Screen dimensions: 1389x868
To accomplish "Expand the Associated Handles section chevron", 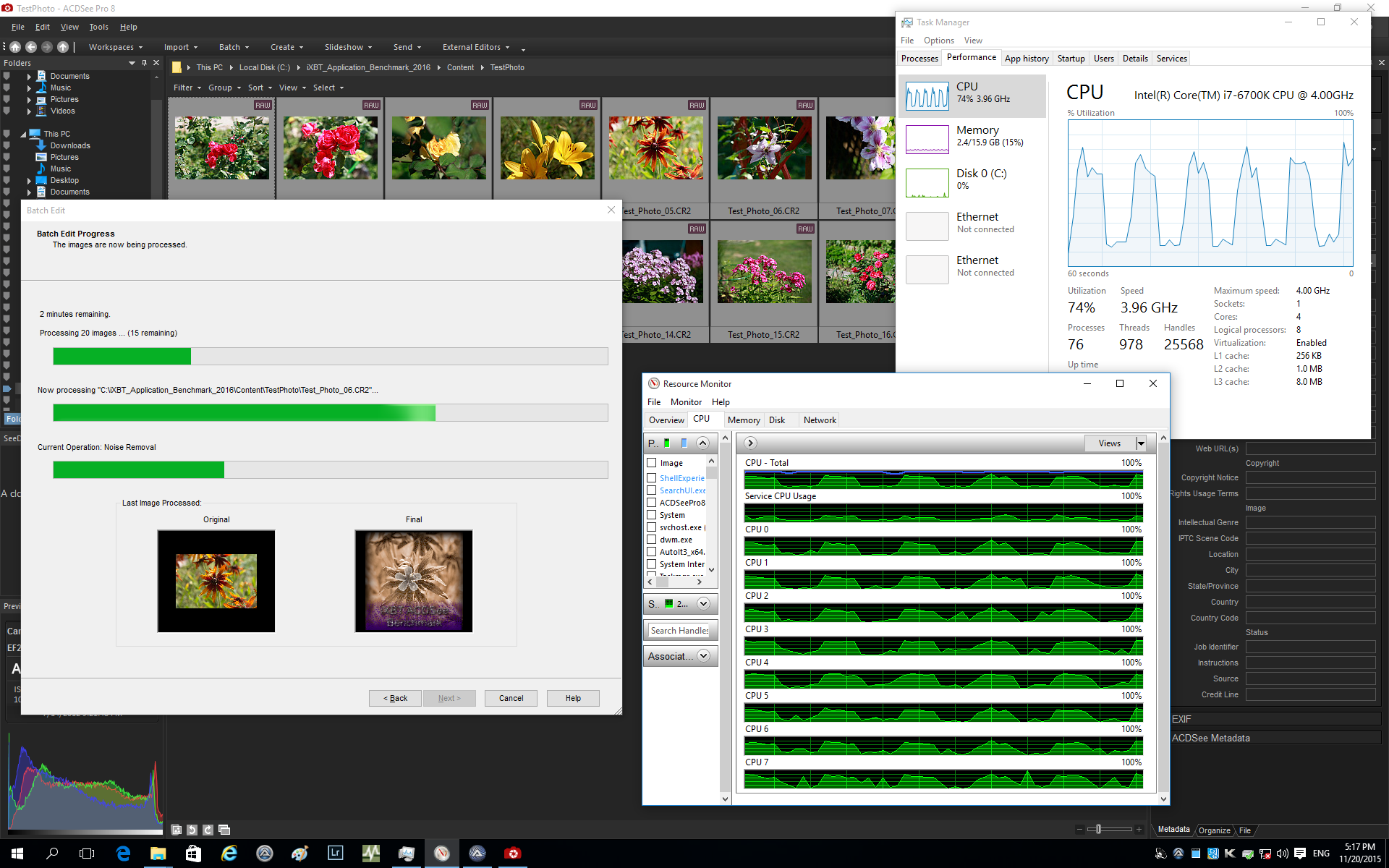I will click(703, 656).
